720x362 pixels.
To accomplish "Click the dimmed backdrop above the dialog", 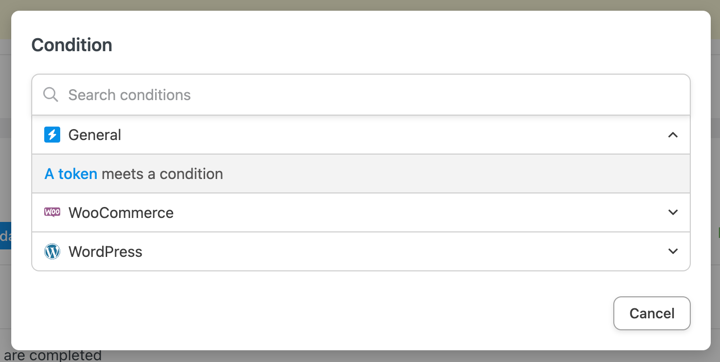I will 360,5.
